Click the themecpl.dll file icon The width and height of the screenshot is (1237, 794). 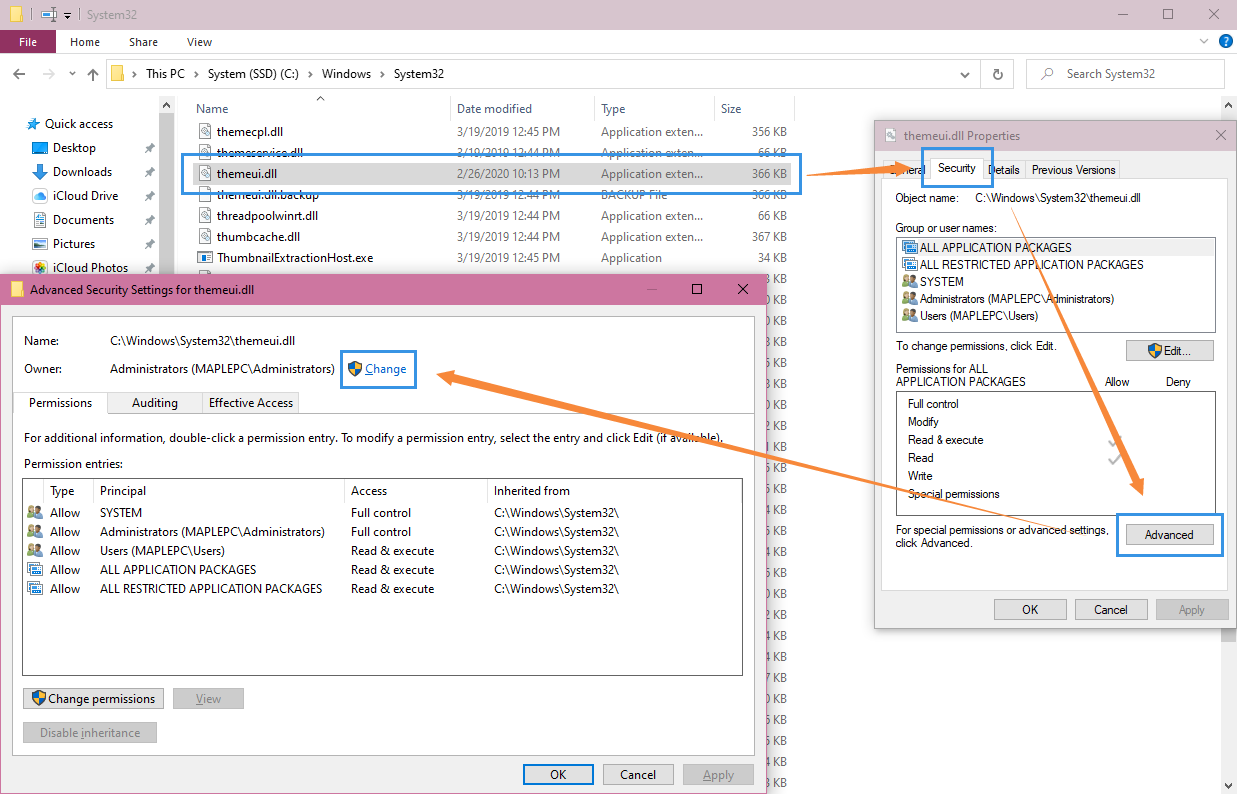206,132
